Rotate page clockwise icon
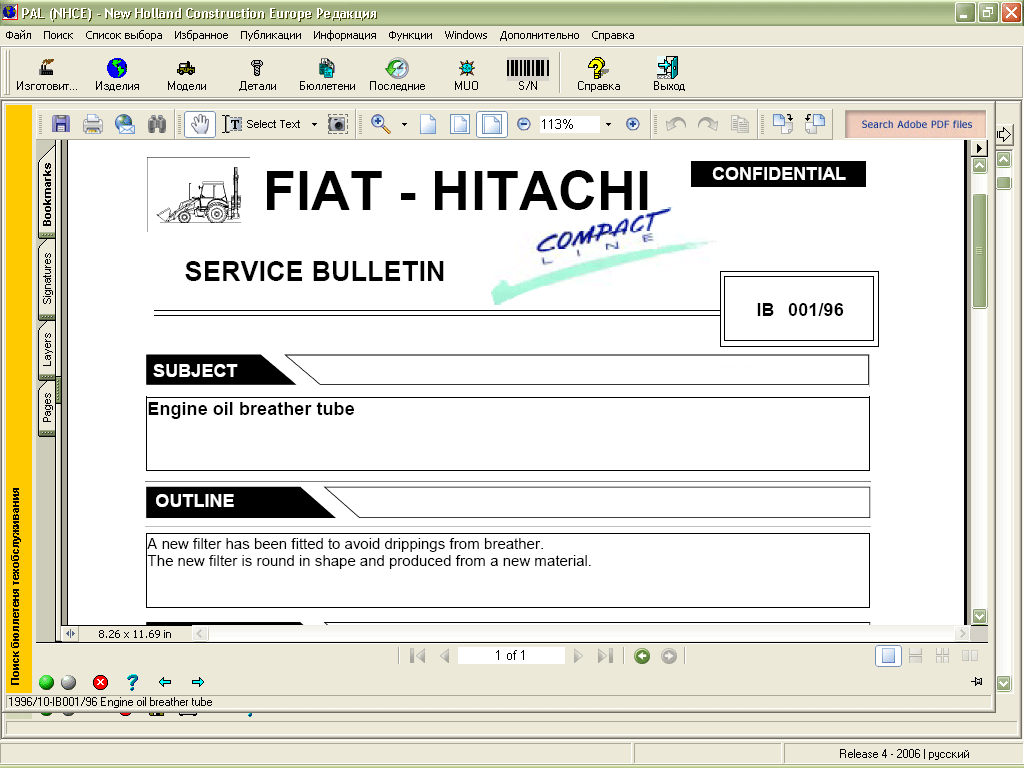 point(783,123)
